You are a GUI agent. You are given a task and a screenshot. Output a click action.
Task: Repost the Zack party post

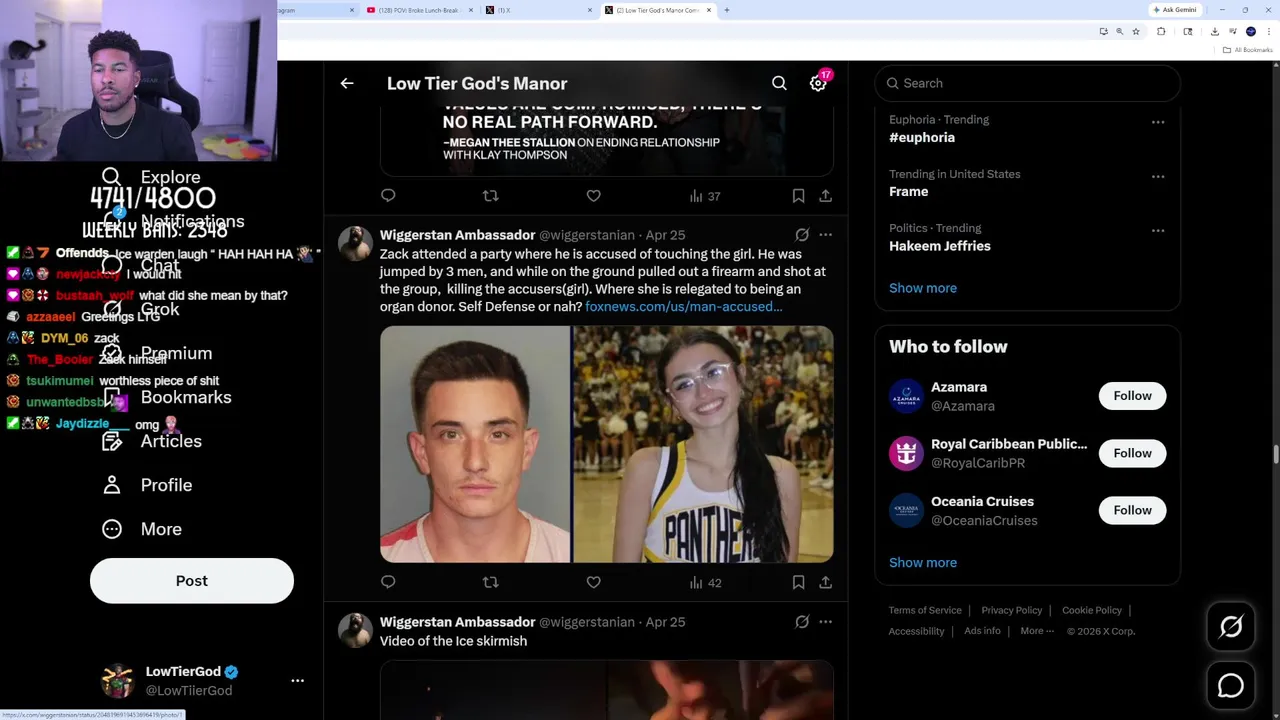coord(490,582)
